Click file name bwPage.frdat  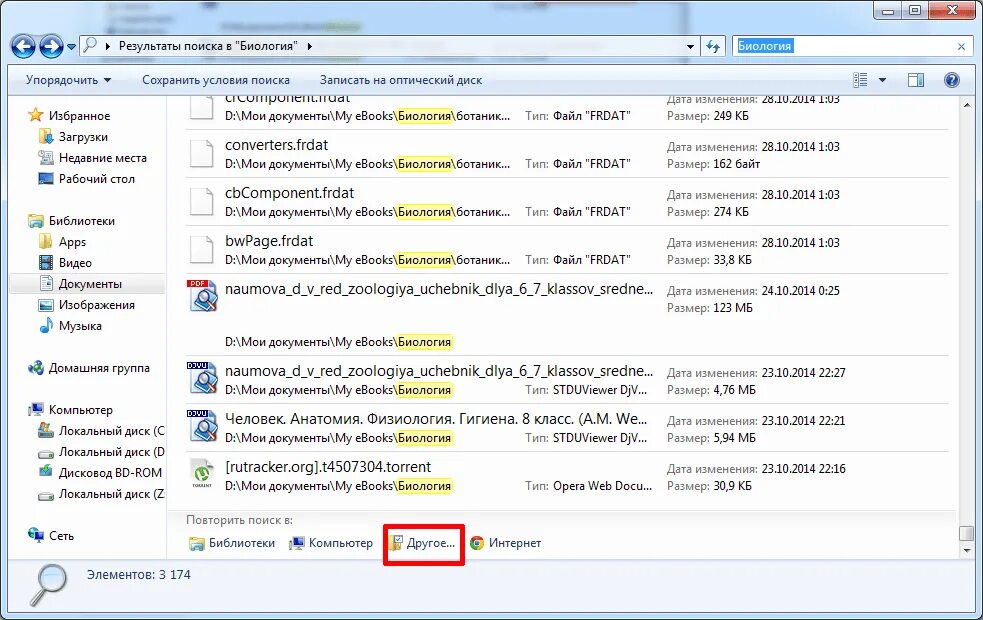pos(269,241)
